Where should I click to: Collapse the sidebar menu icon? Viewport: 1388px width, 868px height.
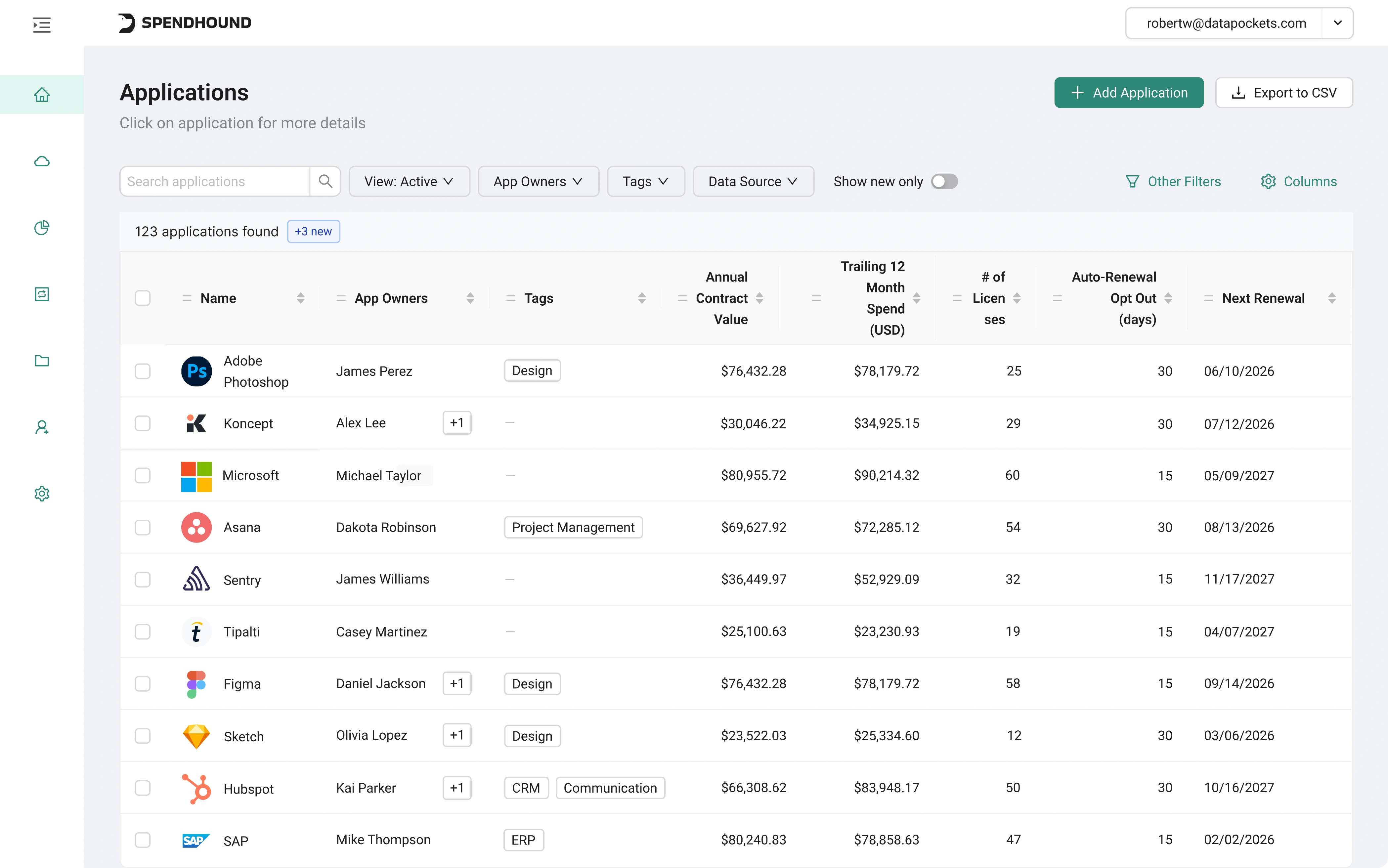[41, 25]
